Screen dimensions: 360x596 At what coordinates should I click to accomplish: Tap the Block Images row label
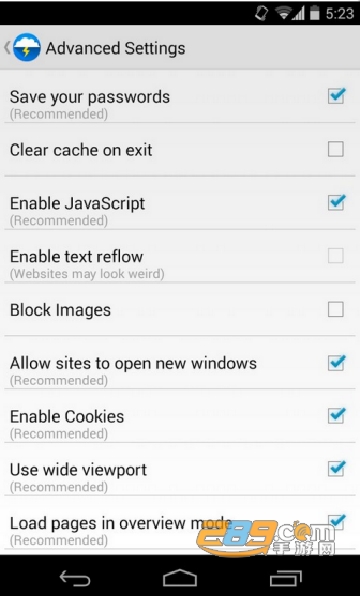point(60,311)
